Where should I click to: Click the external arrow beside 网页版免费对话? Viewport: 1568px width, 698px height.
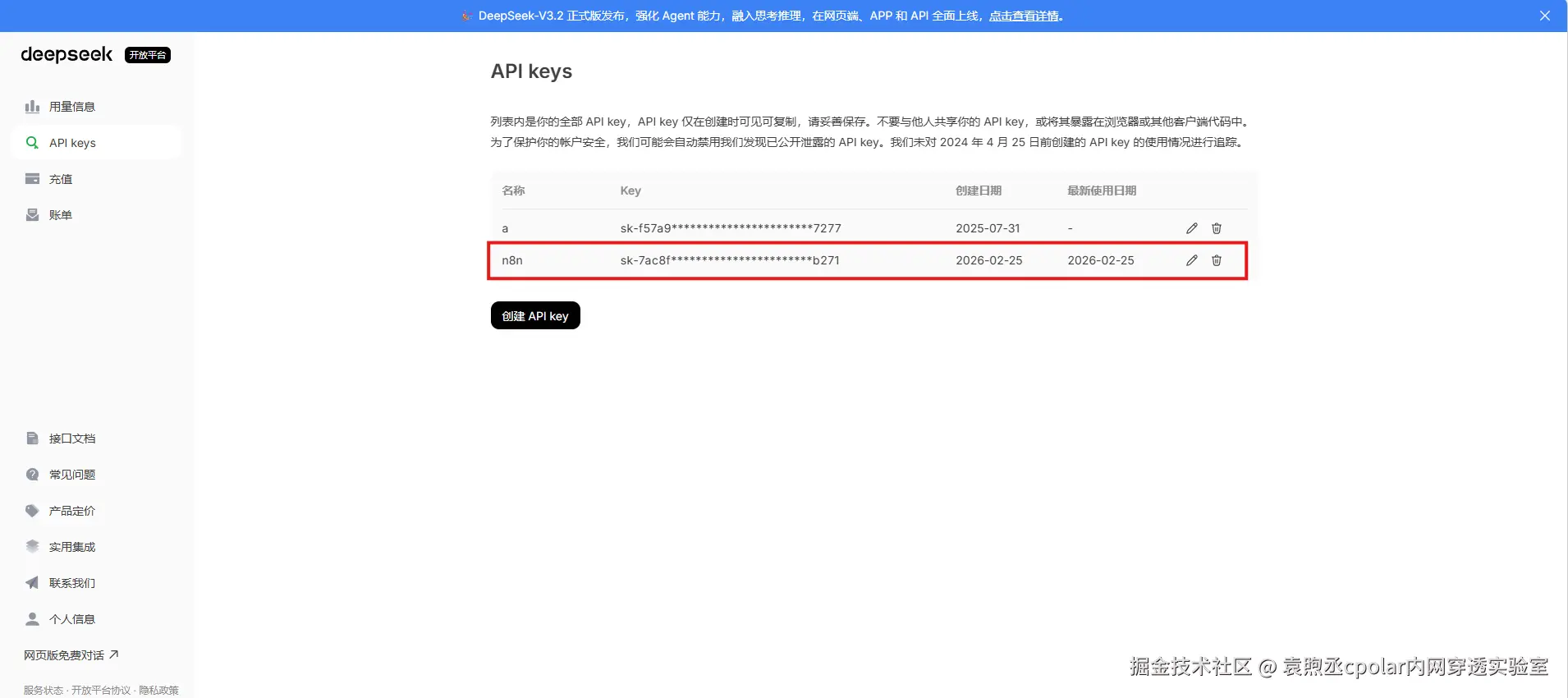(x=114, y=654)
